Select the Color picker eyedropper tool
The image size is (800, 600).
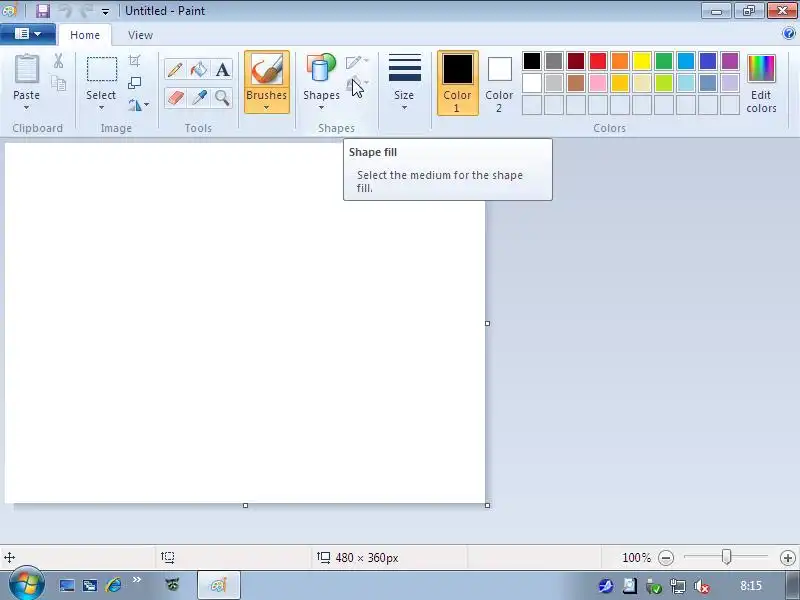(198, 97)
